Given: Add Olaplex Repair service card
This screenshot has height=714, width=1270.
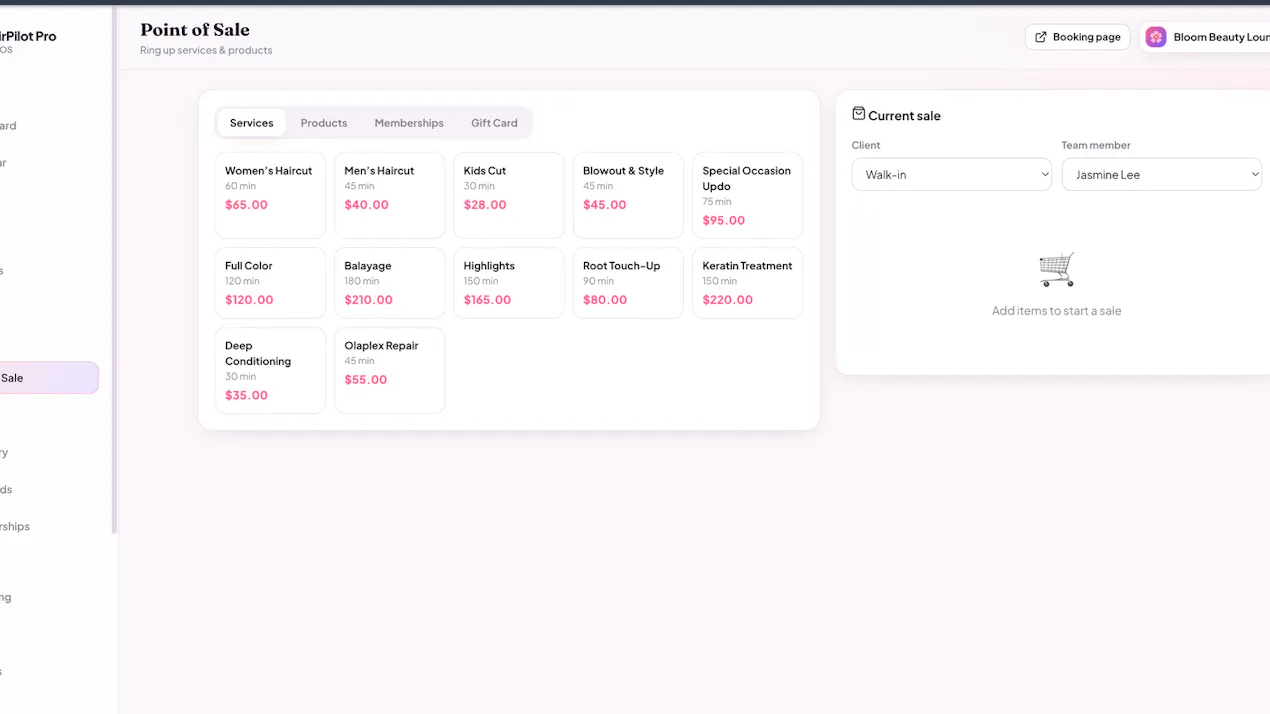Looking at the screenshot, I should coord(389,370).
